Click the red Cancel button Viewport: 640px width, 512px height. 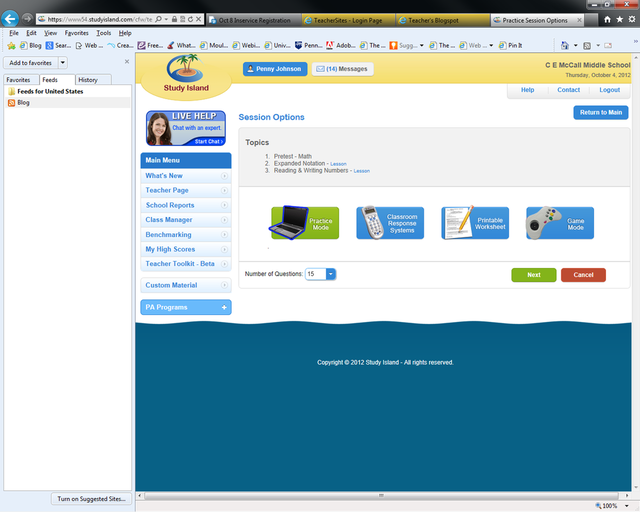[x=583, y=275]
